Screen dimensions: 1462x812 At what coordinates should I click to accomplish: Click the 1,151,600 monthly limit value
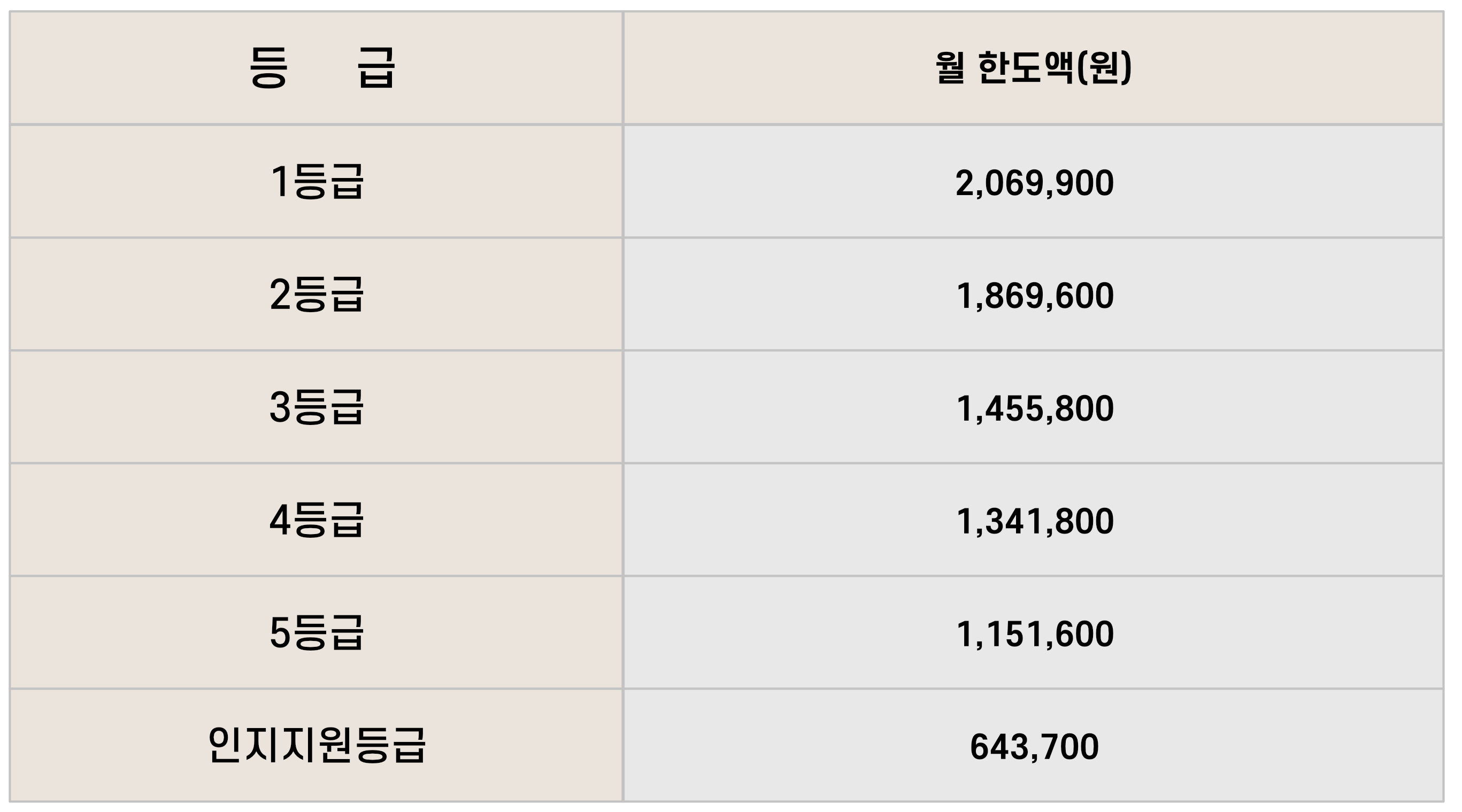coord(1034,634)
